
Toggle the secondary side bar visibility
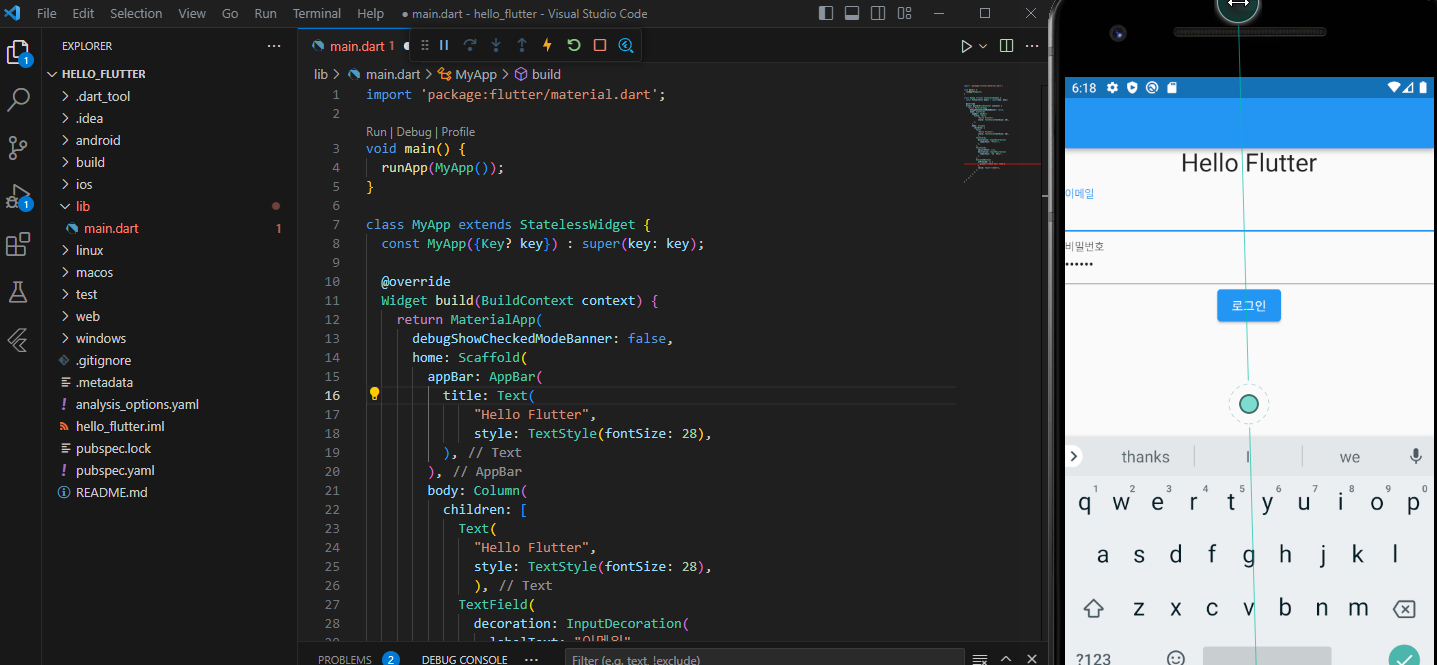[877, 13]
